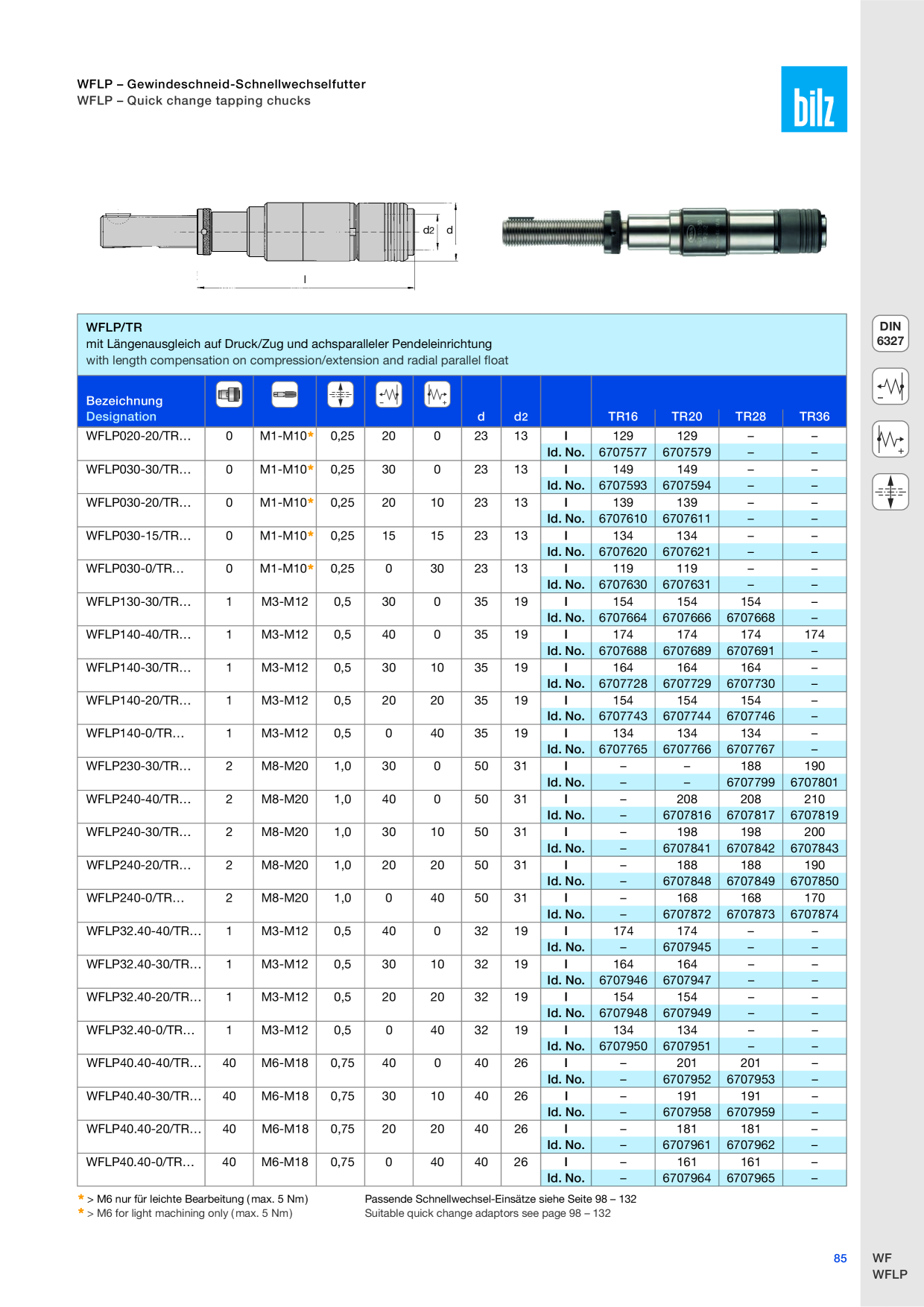The image size is (924, 1307).
Task: Click Id. No. 6707729
Action: tap(687, 683)
